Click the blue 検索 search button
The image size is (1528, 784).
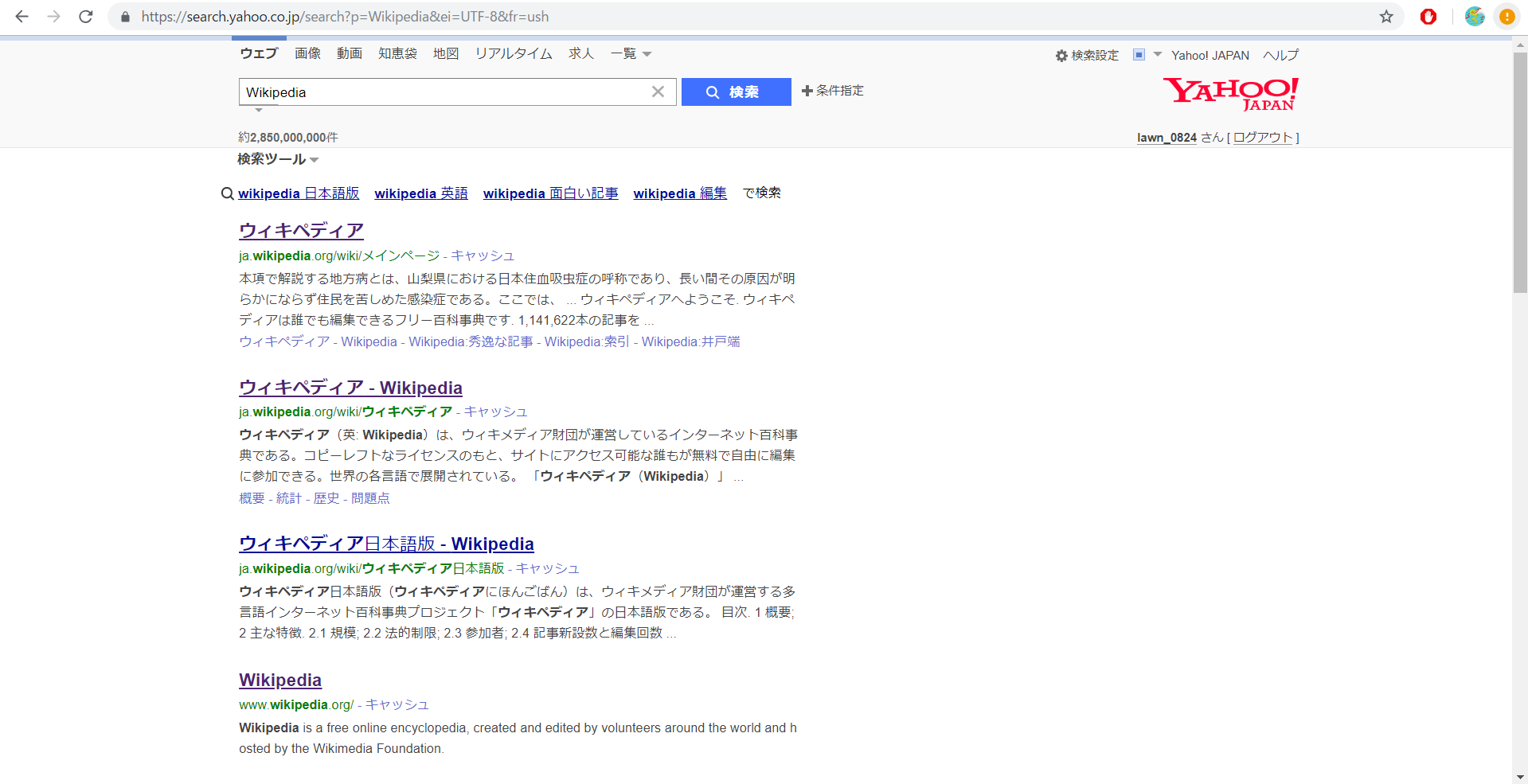737,92
